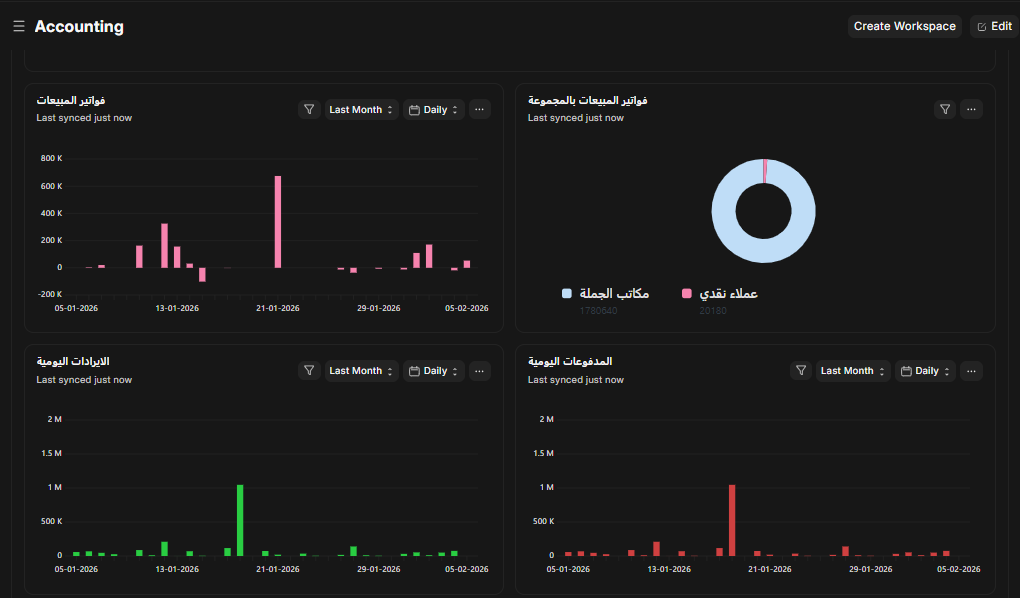The image size is (1020, 598).
Task: Open more options on فواتير المبيعات بالمجموعة chart
Action: point(971,110)
